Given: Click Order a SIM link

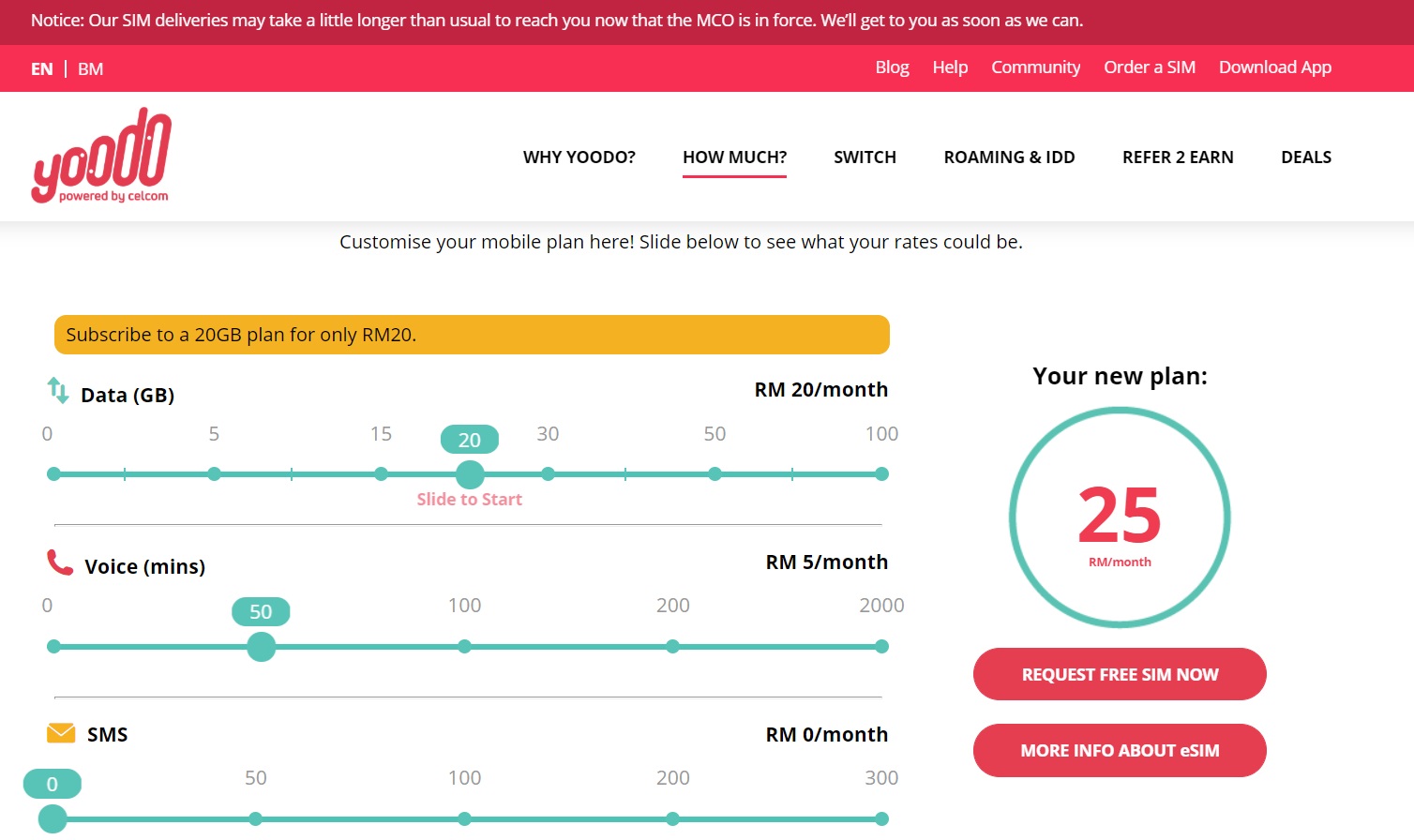Looking at the screenshot, I should (1150, 67).
